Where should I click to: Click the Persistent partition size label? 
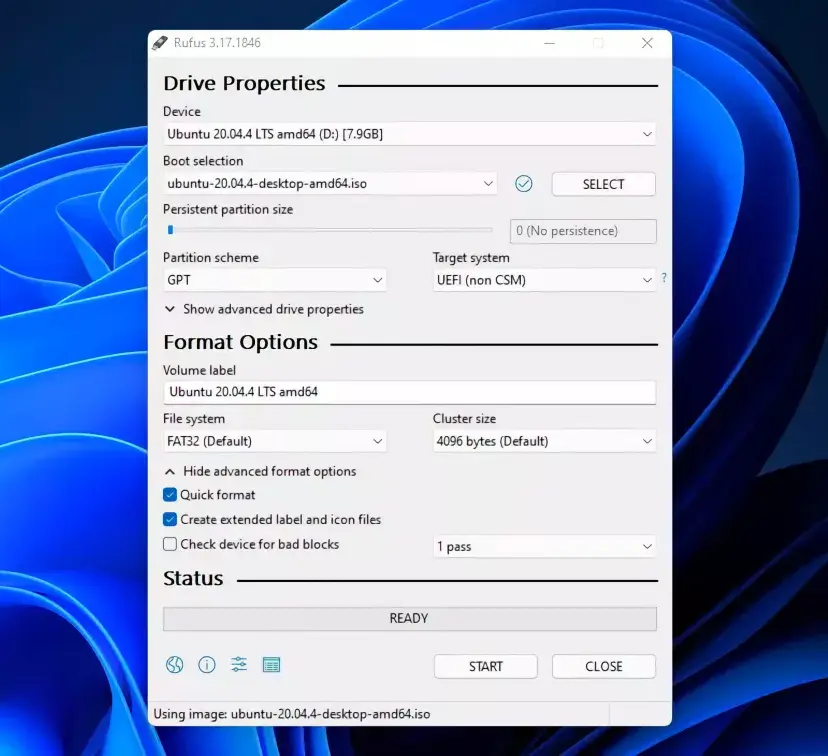click(x=228, y=210)
